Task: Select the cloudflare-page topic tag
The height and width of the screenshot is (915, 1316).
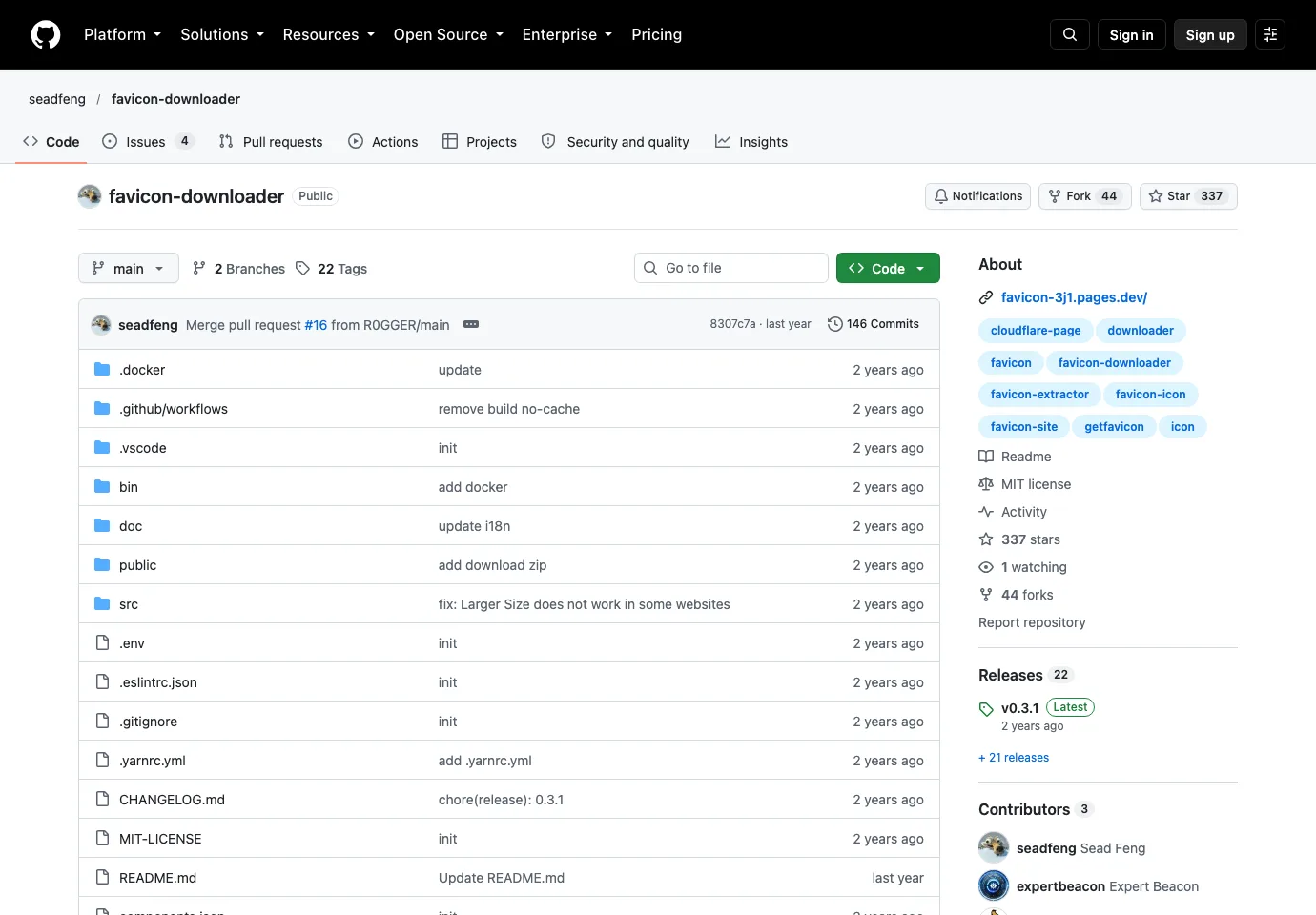Action: click(1036, 331)
